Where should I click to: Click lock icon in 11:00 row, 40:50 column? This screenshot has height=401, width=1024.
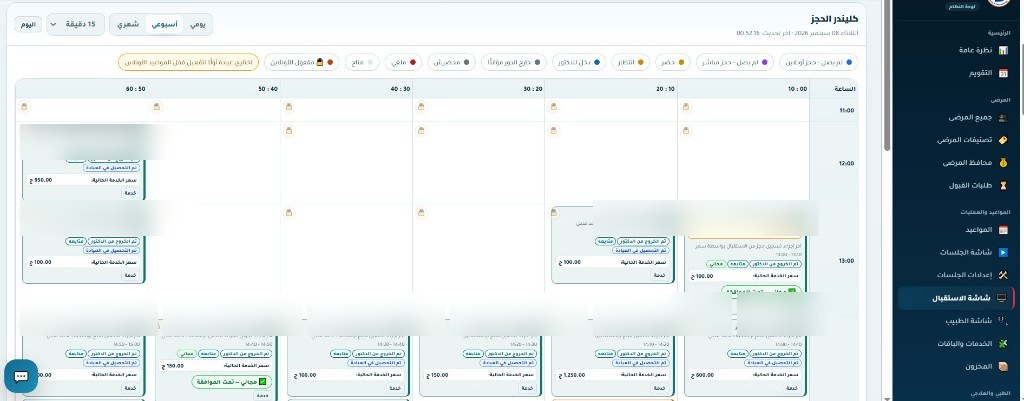(157, 106)
